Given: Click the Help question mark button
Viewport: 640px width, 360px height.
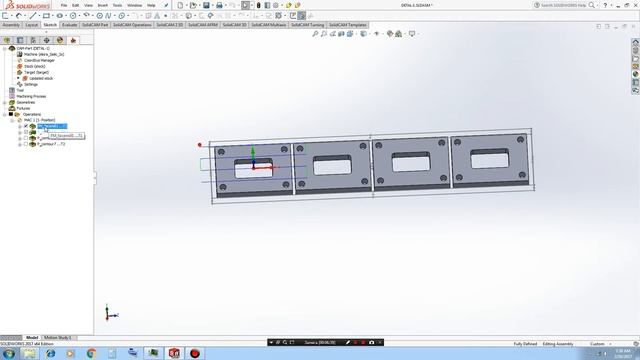Looking at the screenshot, I should tap(605, 5).
